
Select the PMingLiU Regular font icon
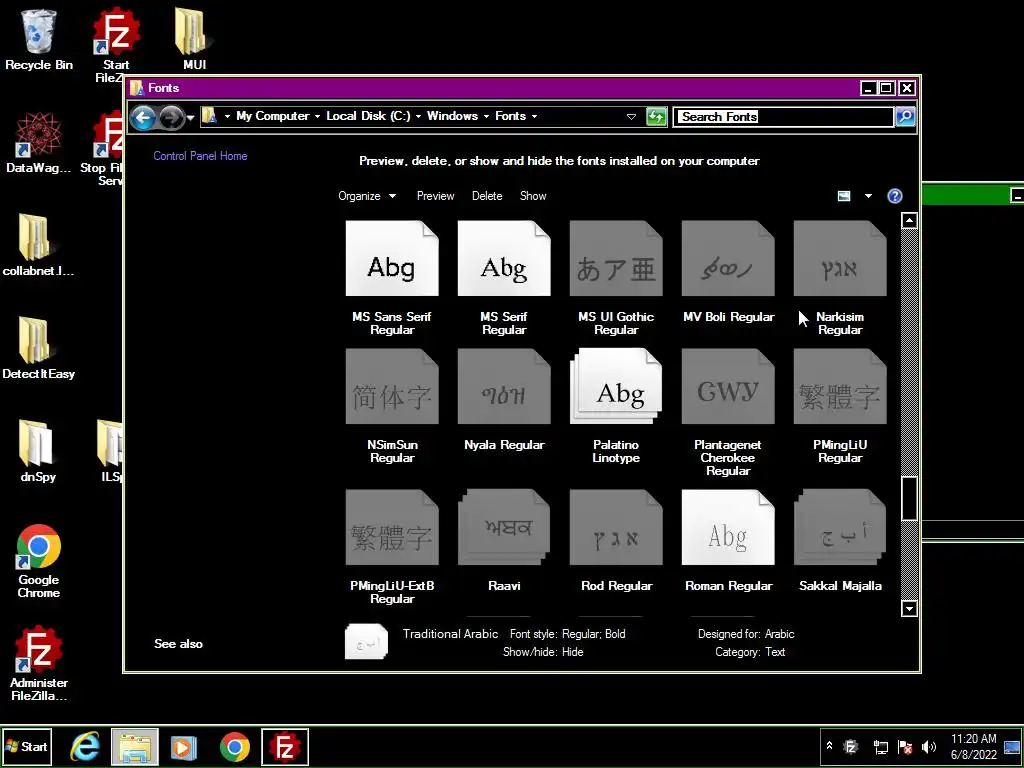point(840,387)
